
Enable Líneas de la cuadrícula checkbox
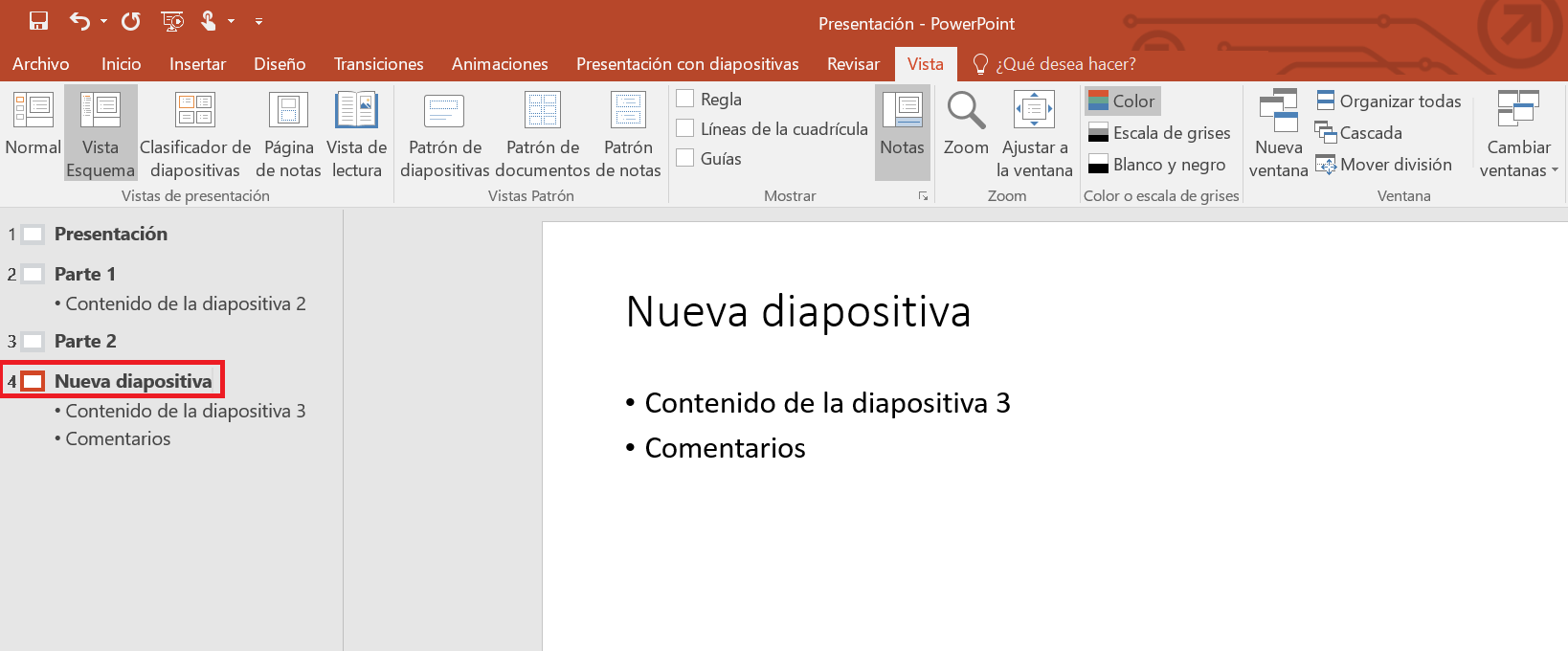(685, 128)
